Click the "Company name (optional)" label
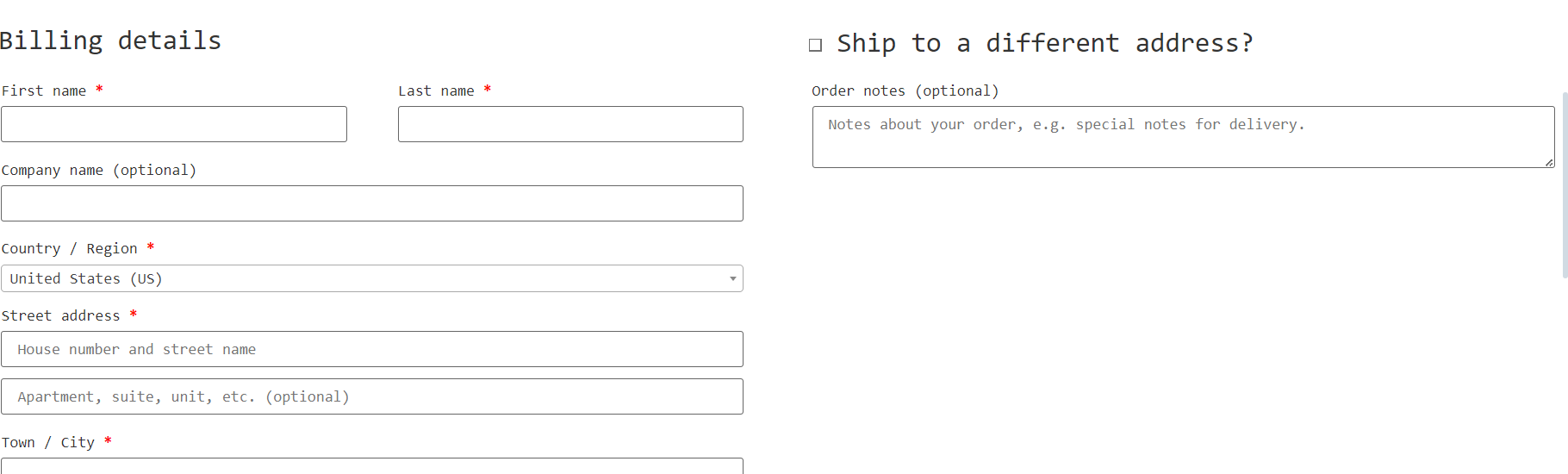1568x474 pixels. 99,170
